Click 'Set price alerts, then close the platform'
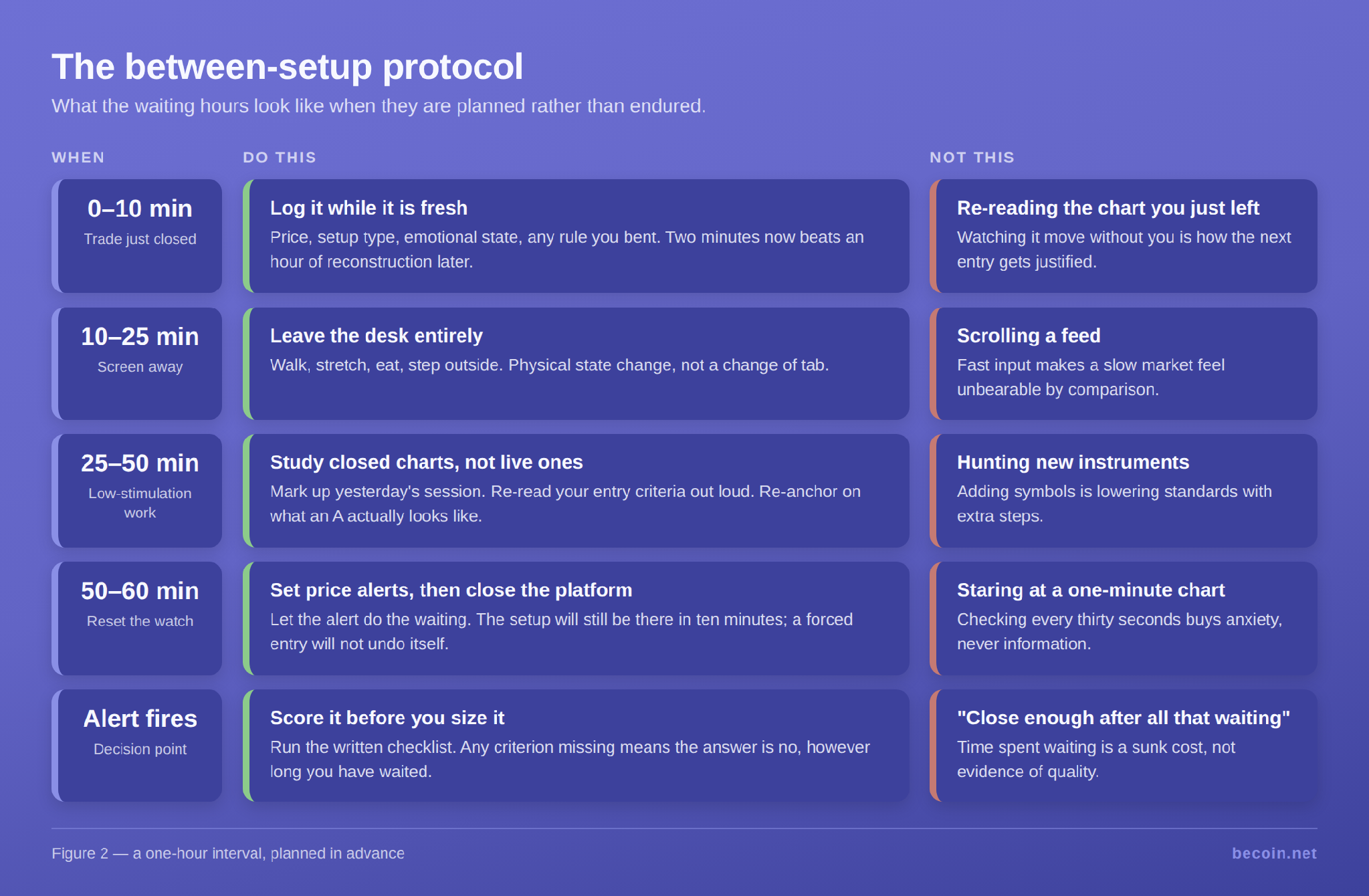The height and width of the screenshot is (896, 1369). point(451,590)
